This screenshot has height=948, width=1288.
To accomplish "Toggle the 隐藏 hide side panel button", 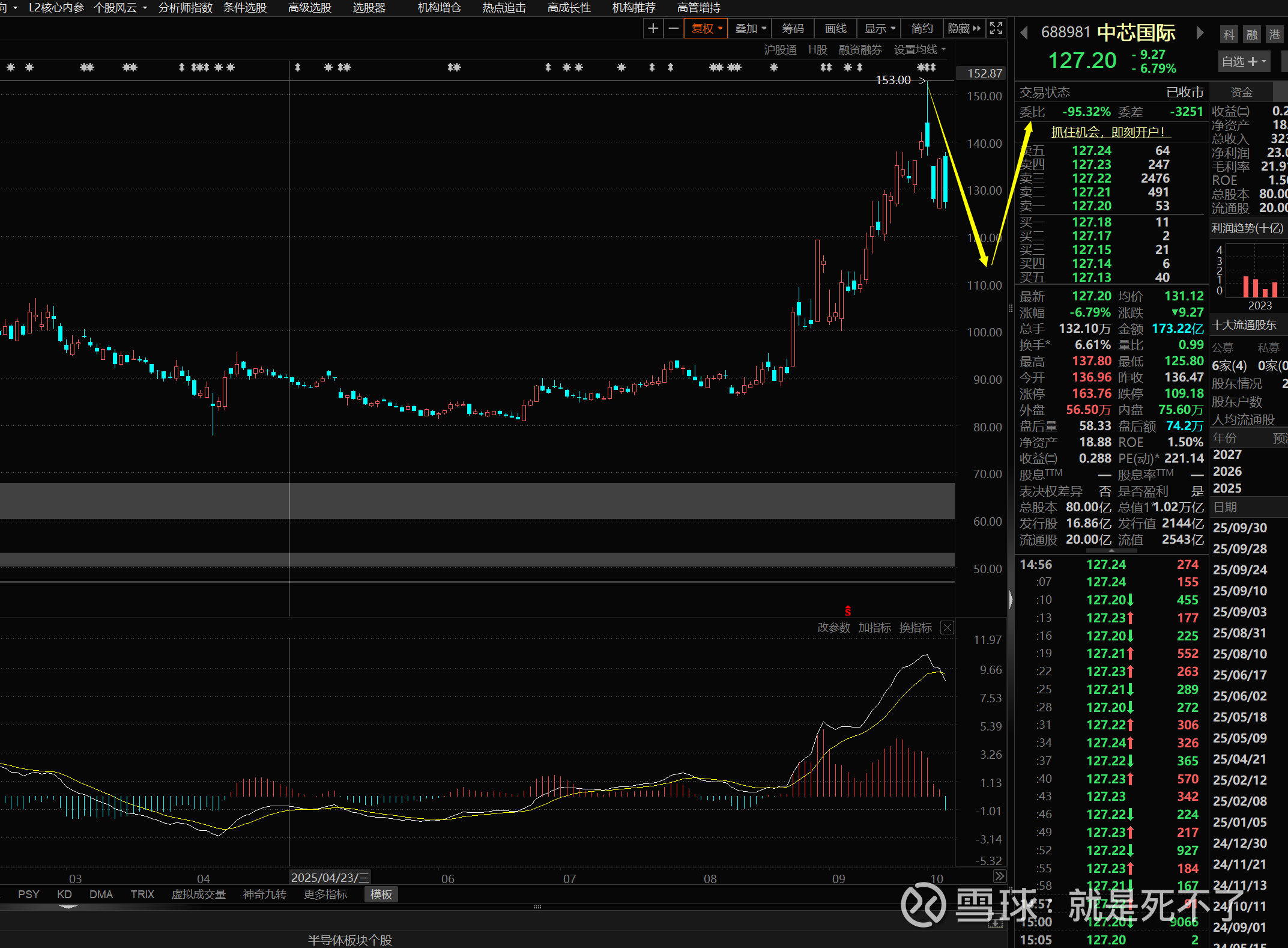I will (x=964, y=28).
